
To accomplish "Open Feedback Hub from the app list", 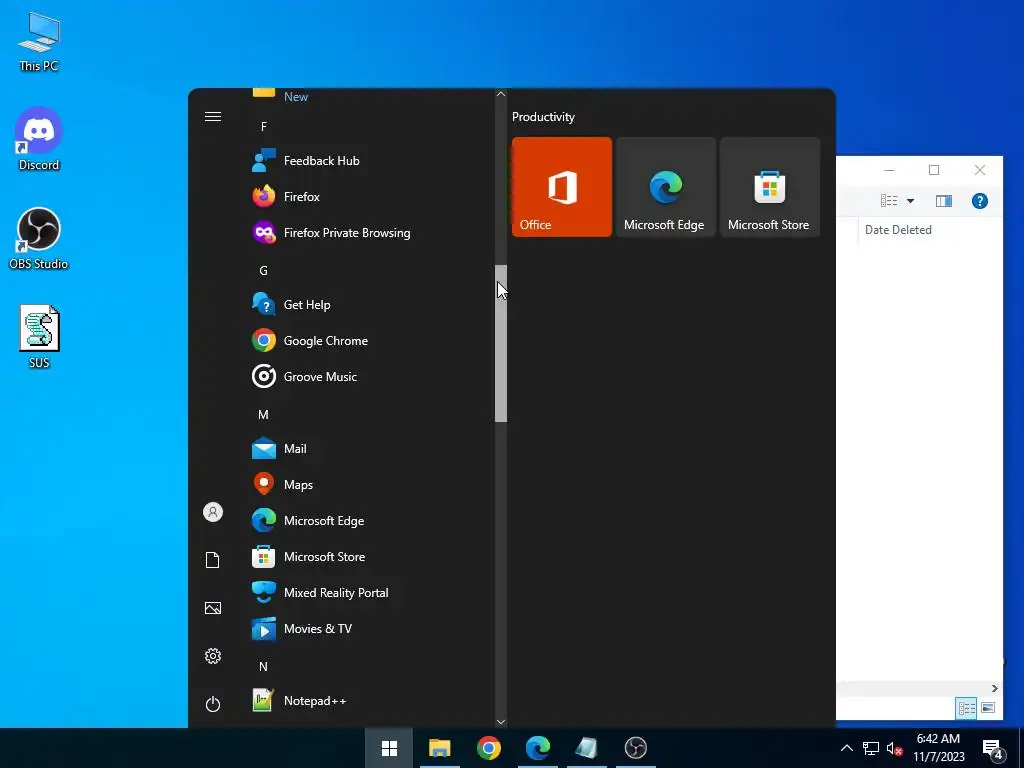I will 369,161.
